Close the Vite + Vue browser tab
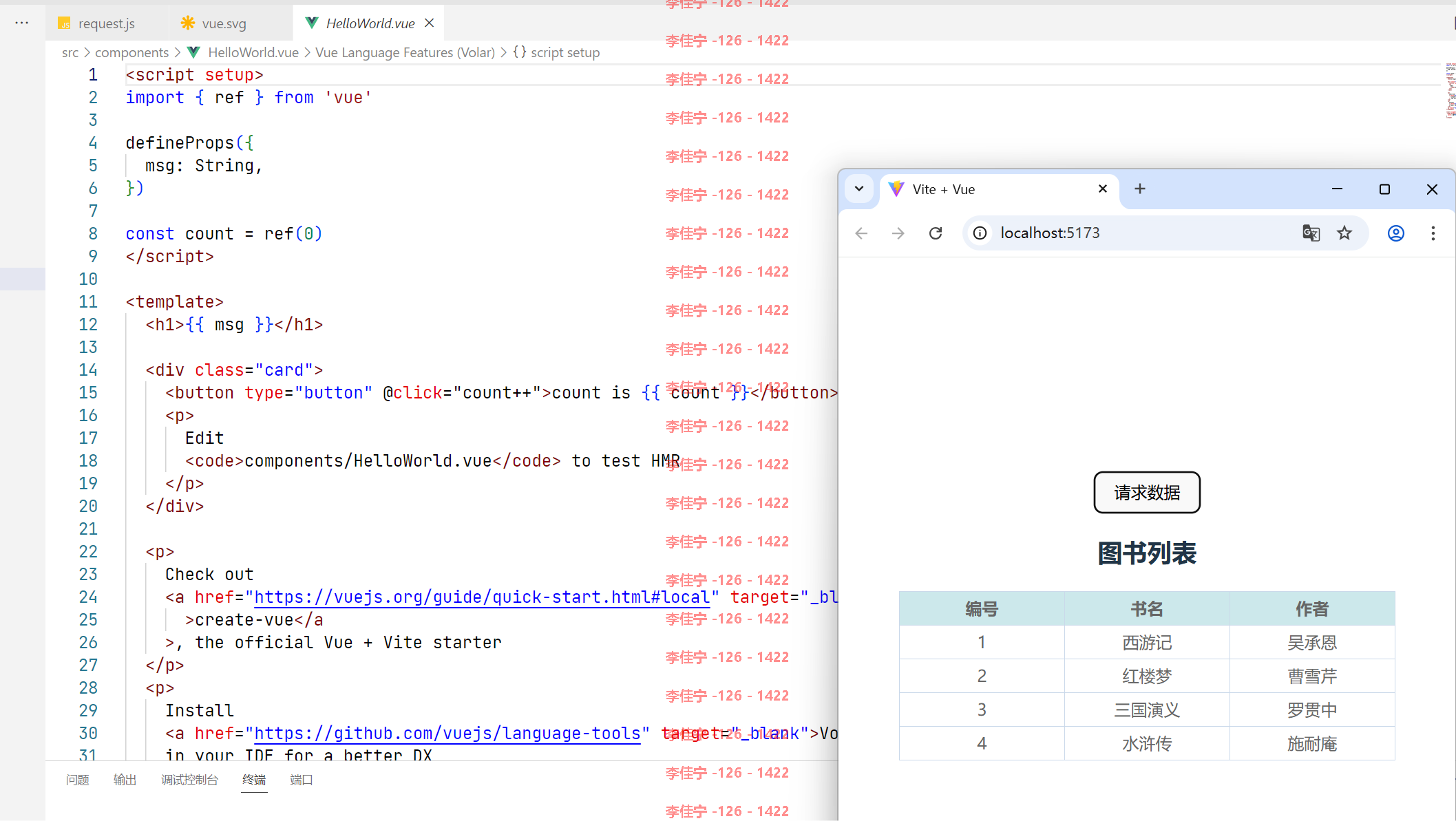1456x821 pixels. click(1103, 189)
